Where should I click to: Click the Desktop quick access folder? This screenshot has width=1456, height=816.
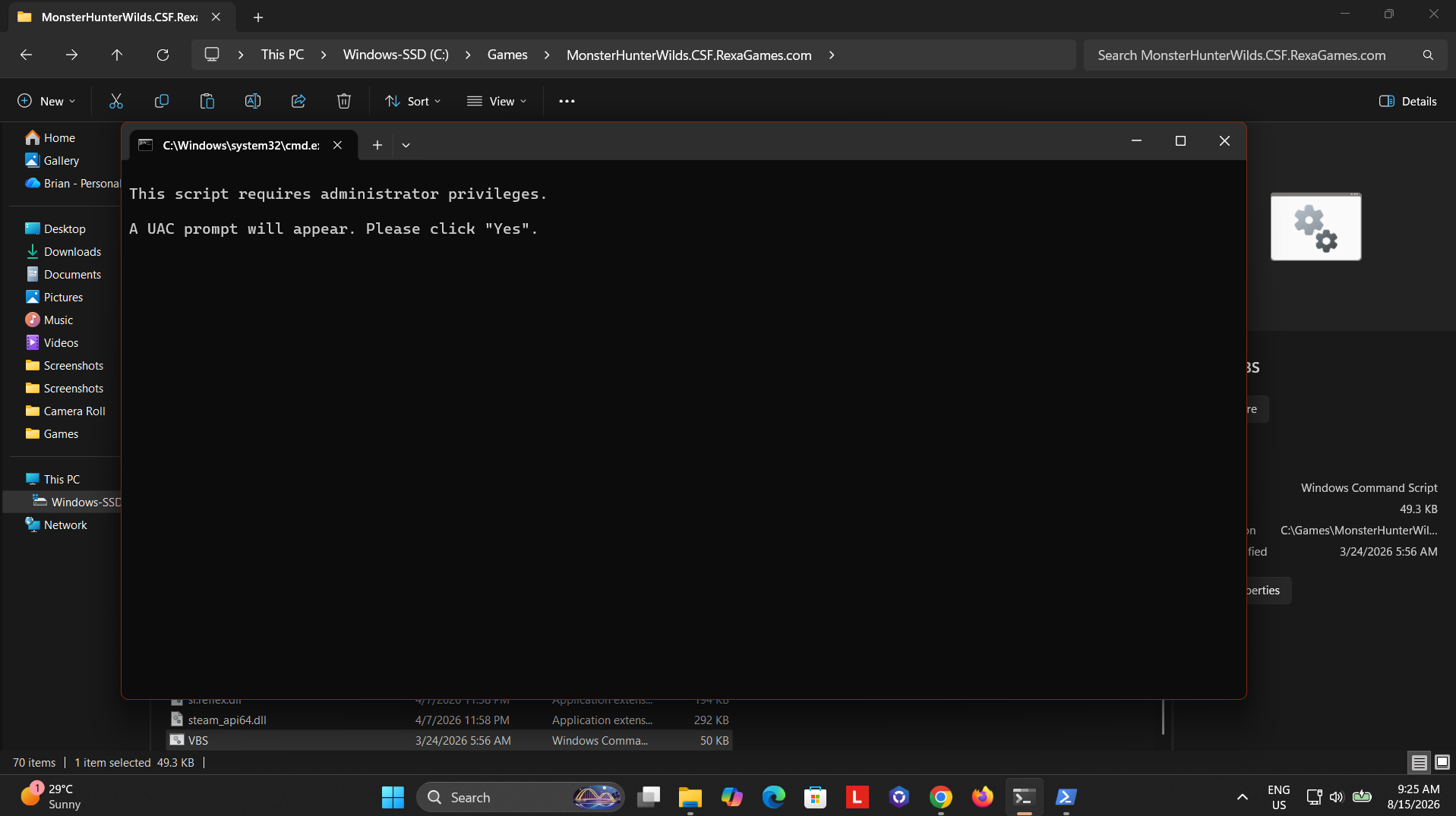pyautogui.click(x=65, y=228)
